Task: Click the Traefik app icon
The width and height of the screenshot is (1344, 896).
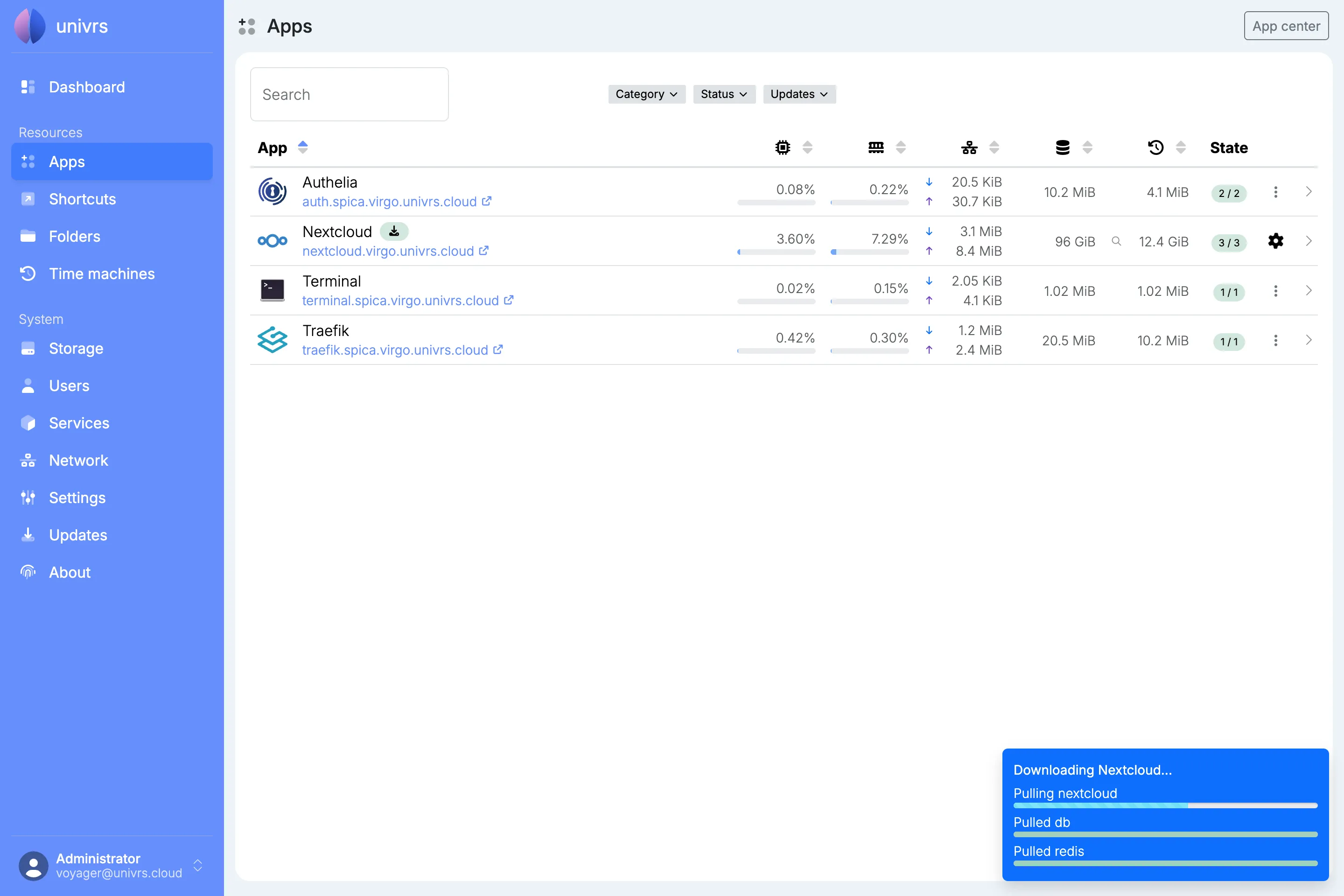Action: 272,340
